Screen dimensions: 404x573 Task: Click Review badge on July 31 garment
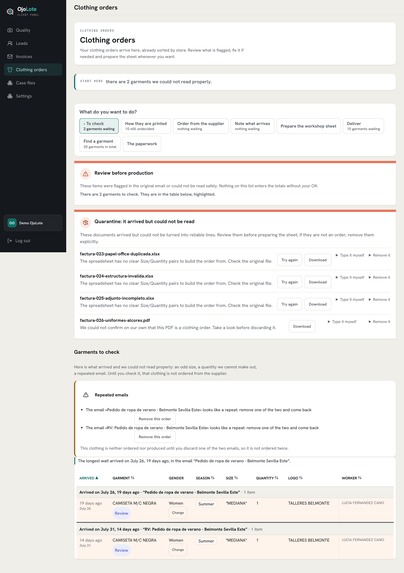(121, 550)
